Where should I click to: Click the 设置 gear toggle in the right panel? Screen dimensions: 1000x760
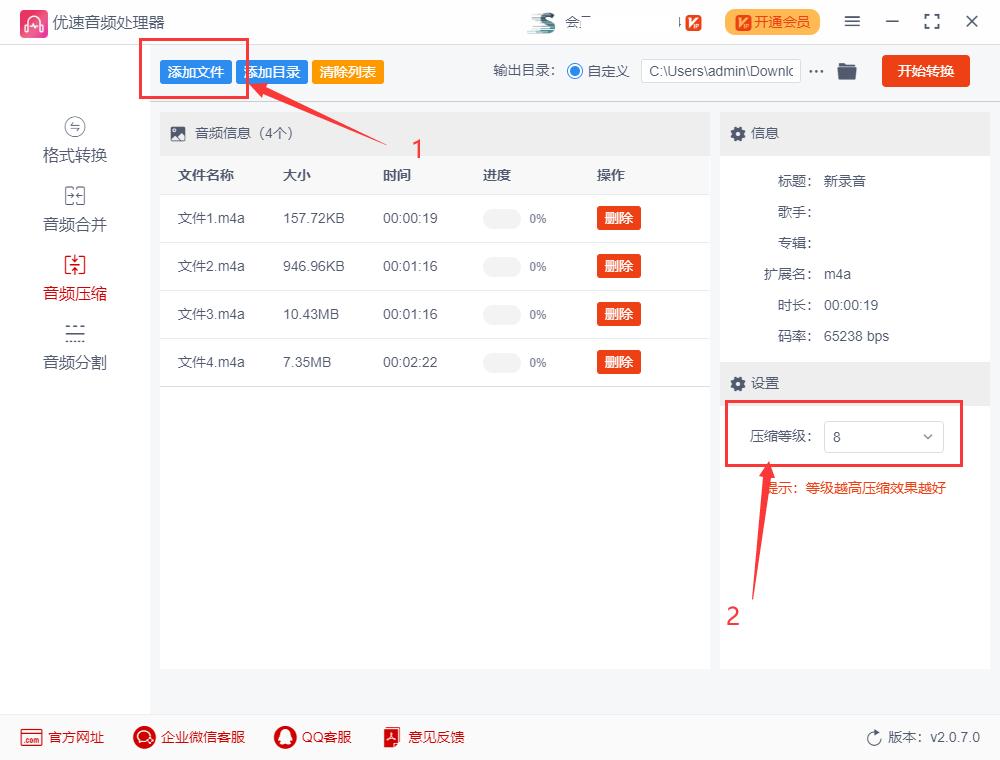(x=737, y=384)
